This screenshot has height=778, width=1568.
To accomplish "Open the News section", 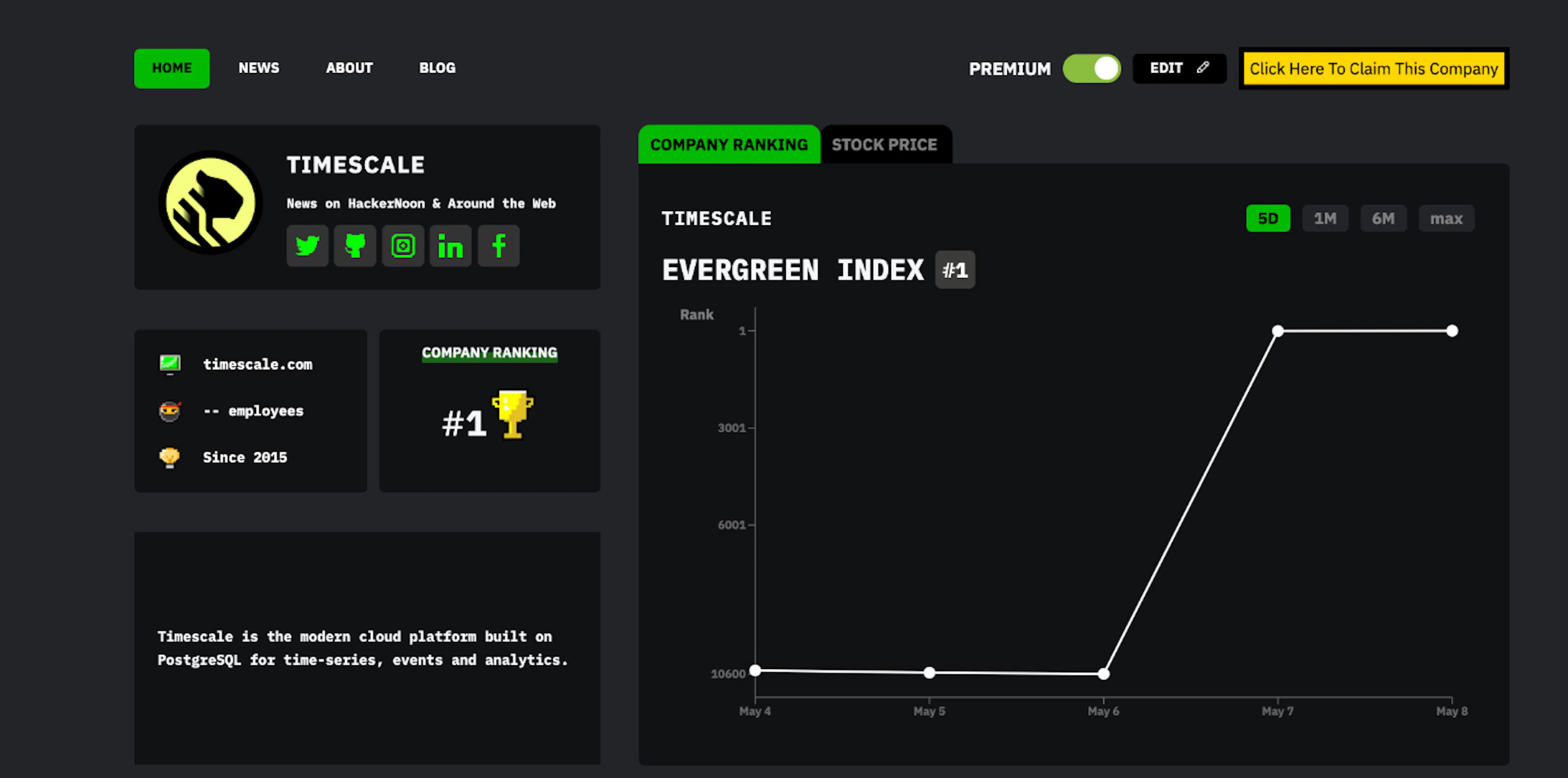I will coord(259,68).
